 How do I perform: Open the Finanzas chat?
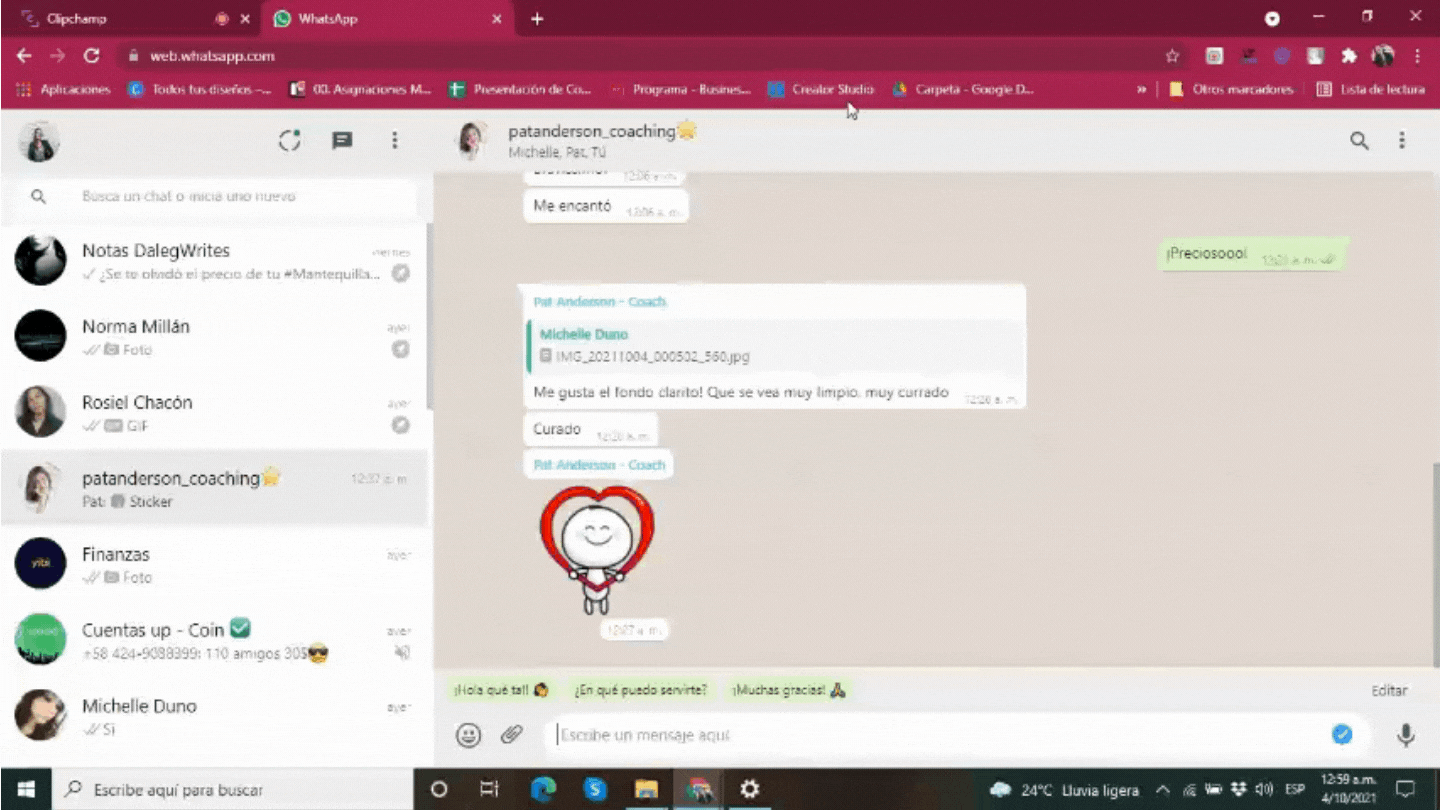tap(215, 565)
